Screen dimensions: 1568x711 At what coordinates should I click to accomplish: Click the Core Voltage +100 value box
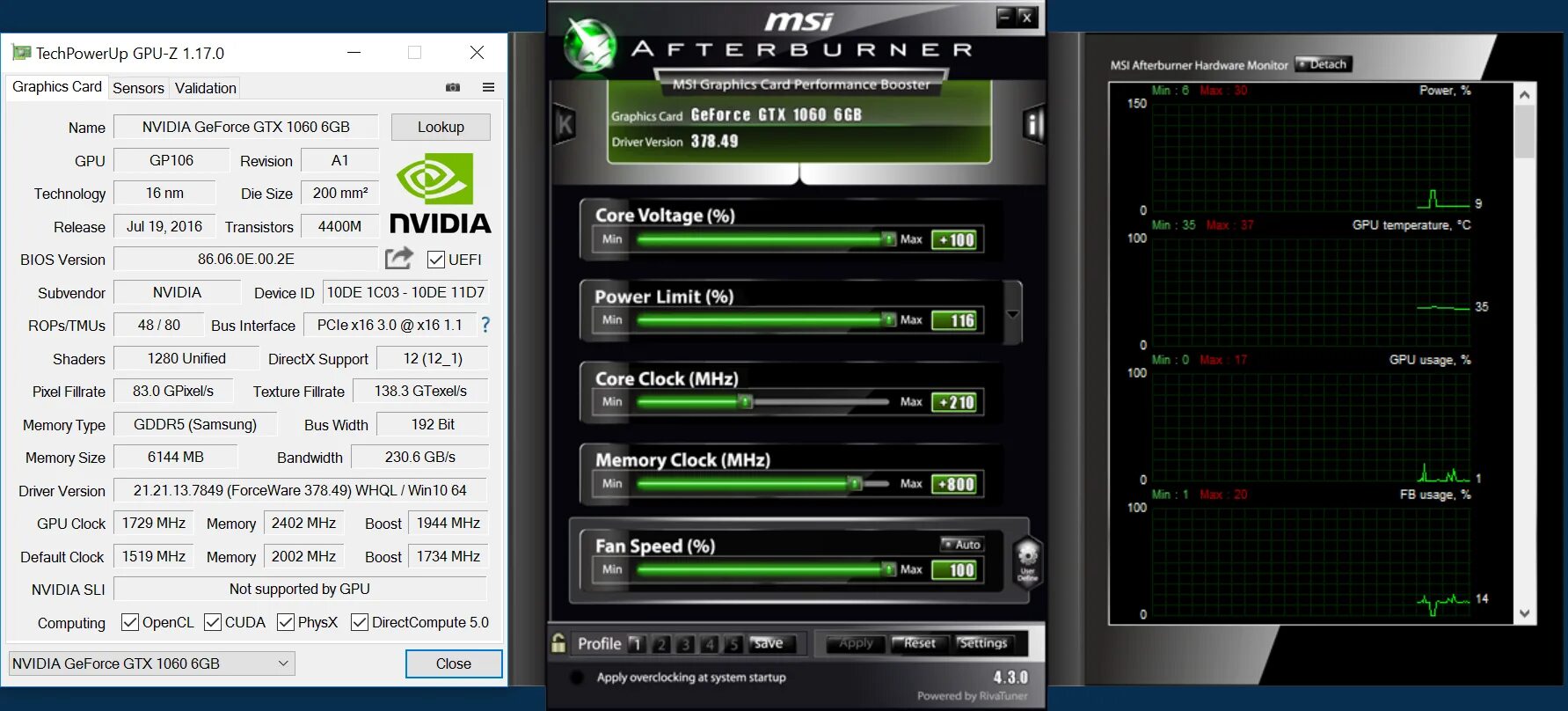[x=954, y=239]
